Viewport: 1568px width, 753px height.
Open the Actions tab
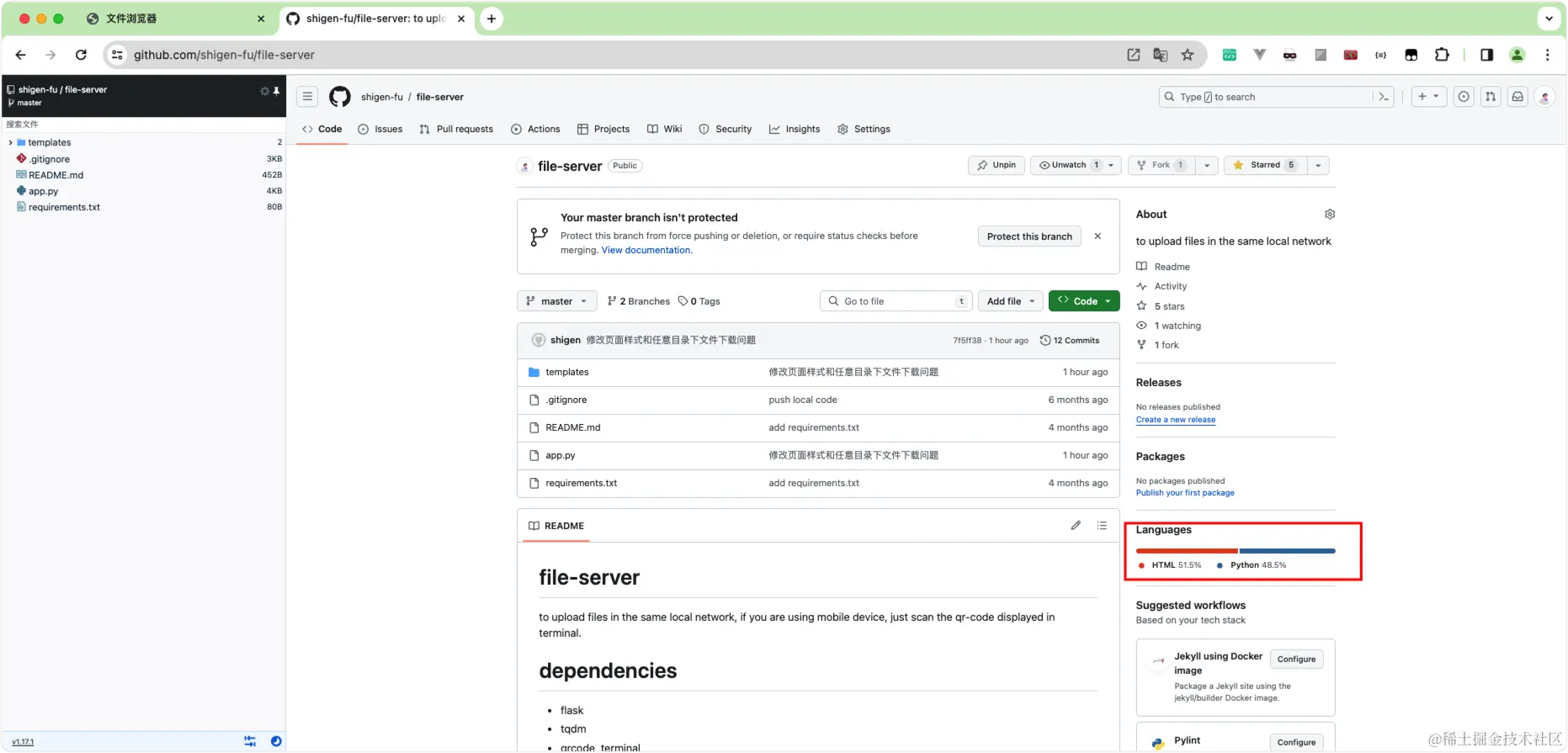click(535, 130)
